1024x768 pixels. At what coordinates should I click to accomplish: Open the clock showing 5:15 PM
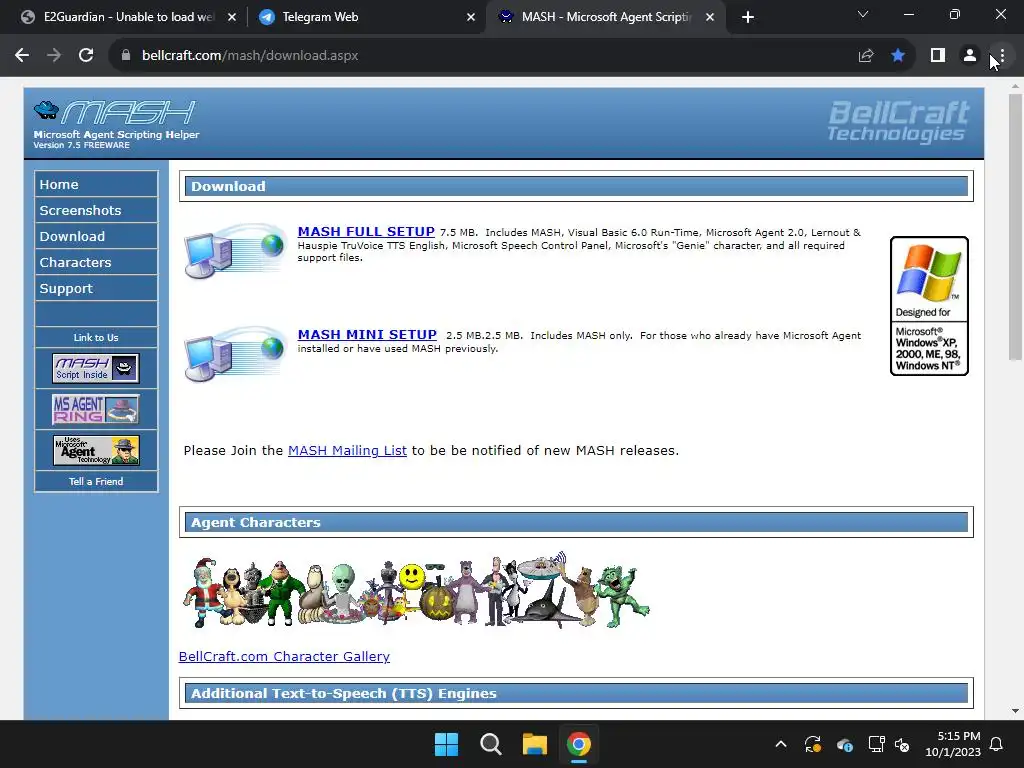[953, 744]
